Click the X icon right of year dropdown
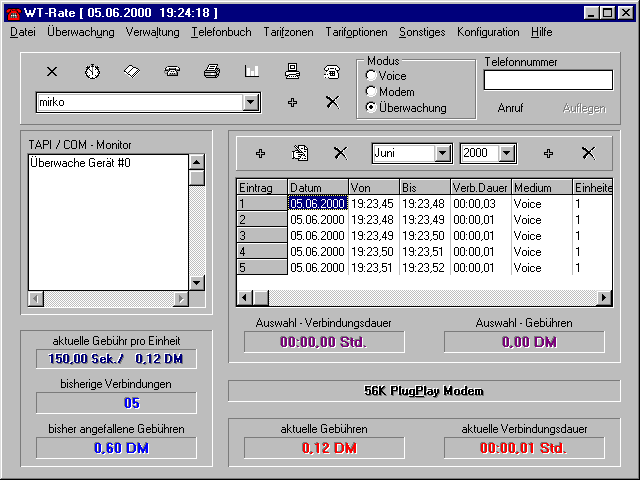640x480 pixels. 588,153
